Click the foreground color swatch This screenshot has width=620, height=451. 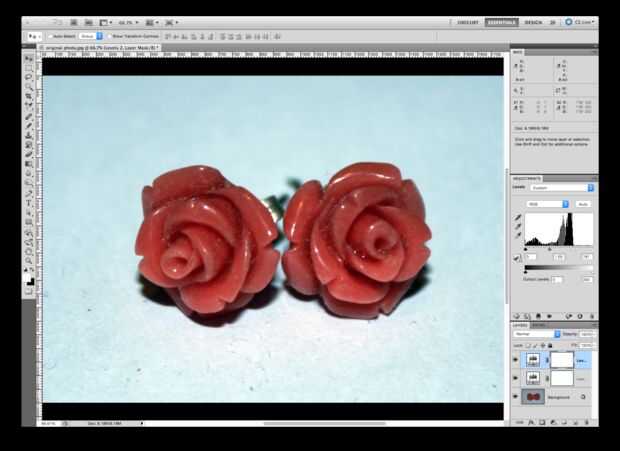[27, 278]
